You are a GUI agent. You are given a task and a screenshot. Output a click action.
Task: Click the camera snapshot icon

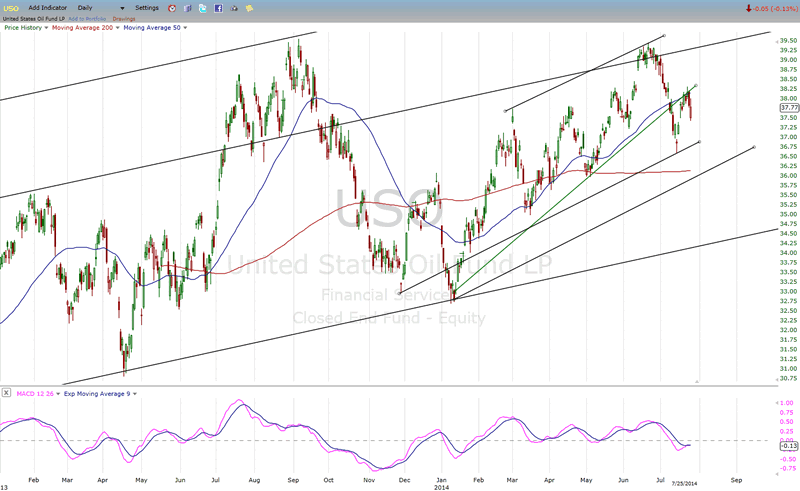coord(234,8)
